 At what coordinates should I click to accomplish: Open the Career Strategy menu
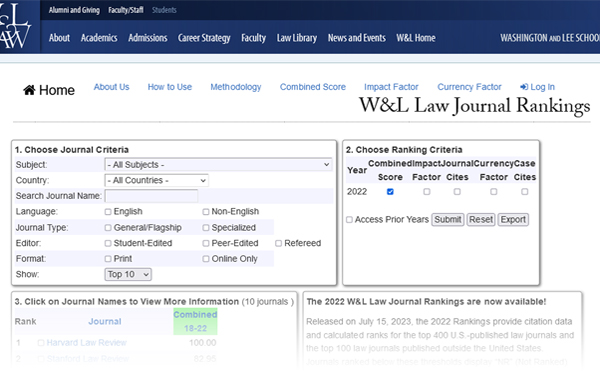click(x=204, y=38)
